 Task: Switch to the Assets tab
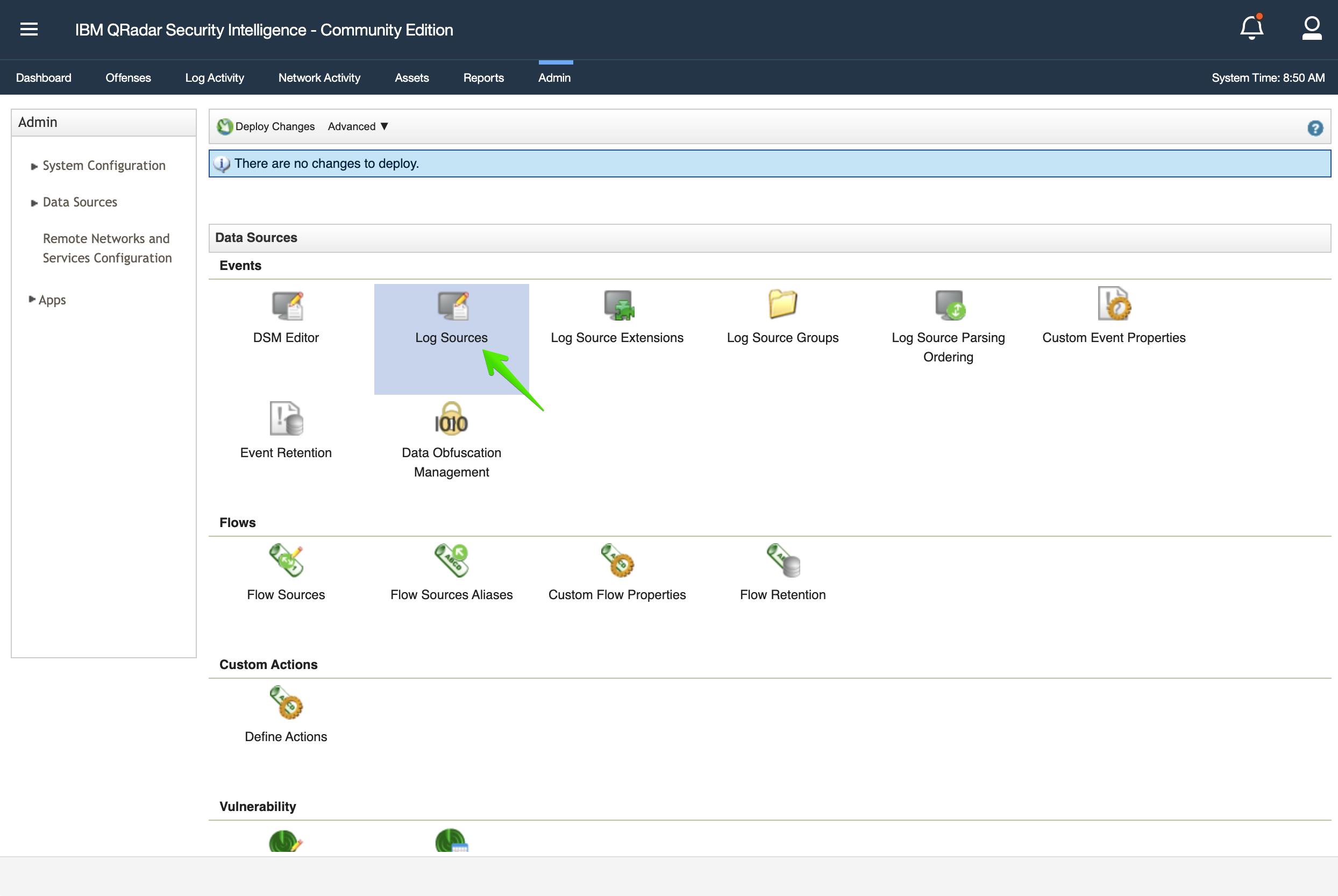coord(412,77)
